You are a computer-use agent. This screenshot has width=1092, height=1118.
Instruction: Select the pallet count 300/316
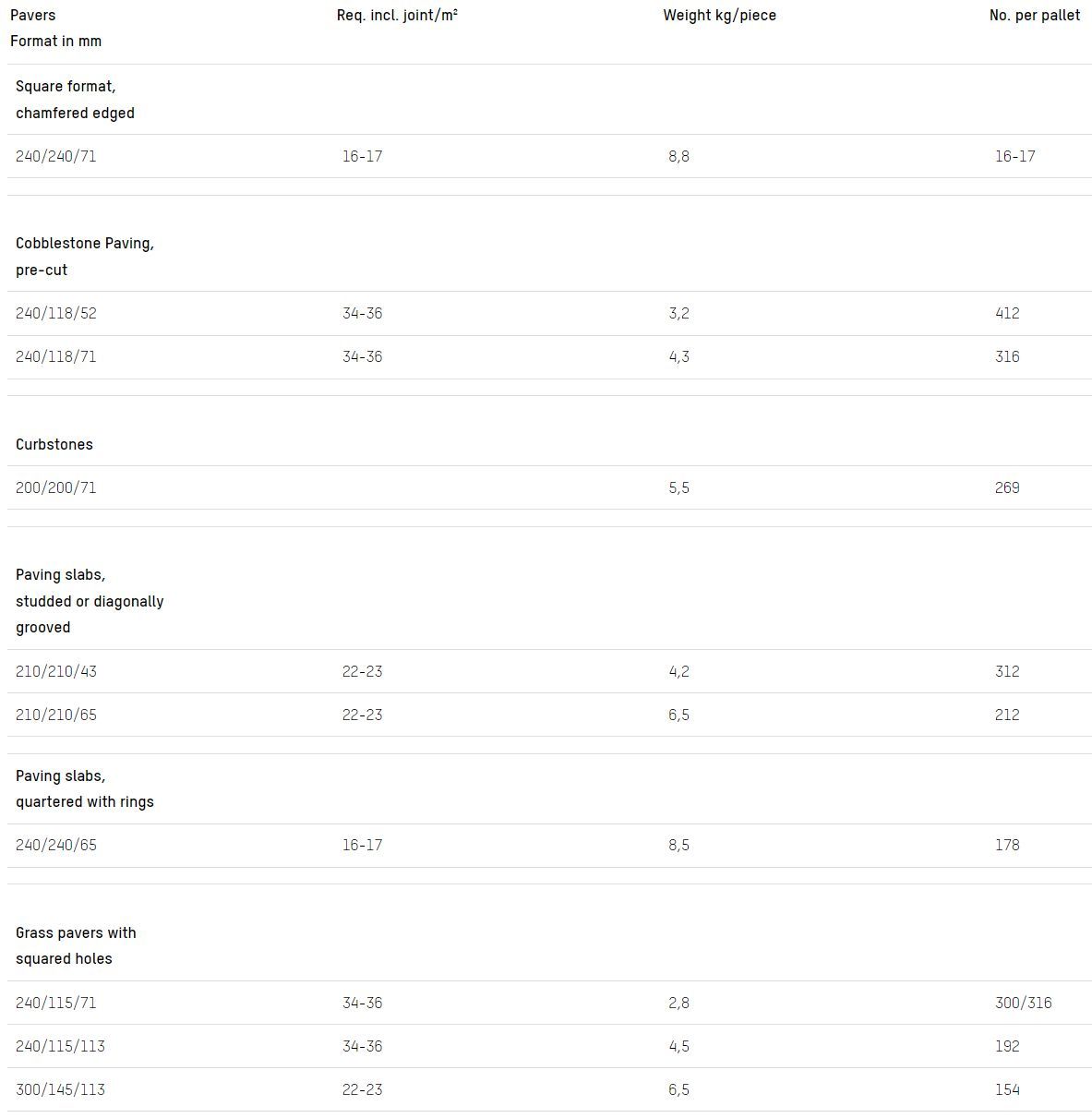1023,1003
